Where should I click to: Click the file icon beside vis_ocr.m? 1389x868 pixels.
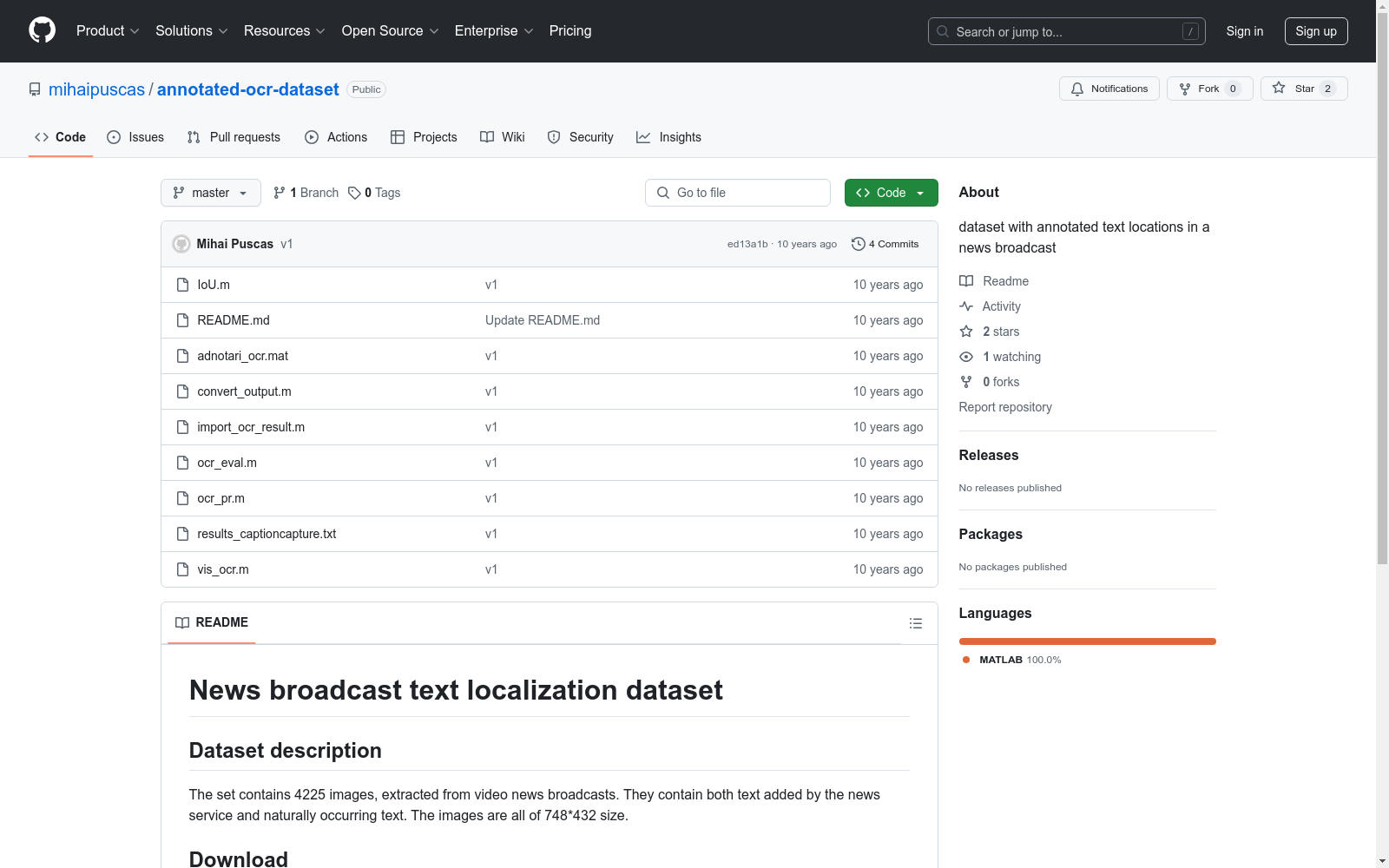click(182, 569)
